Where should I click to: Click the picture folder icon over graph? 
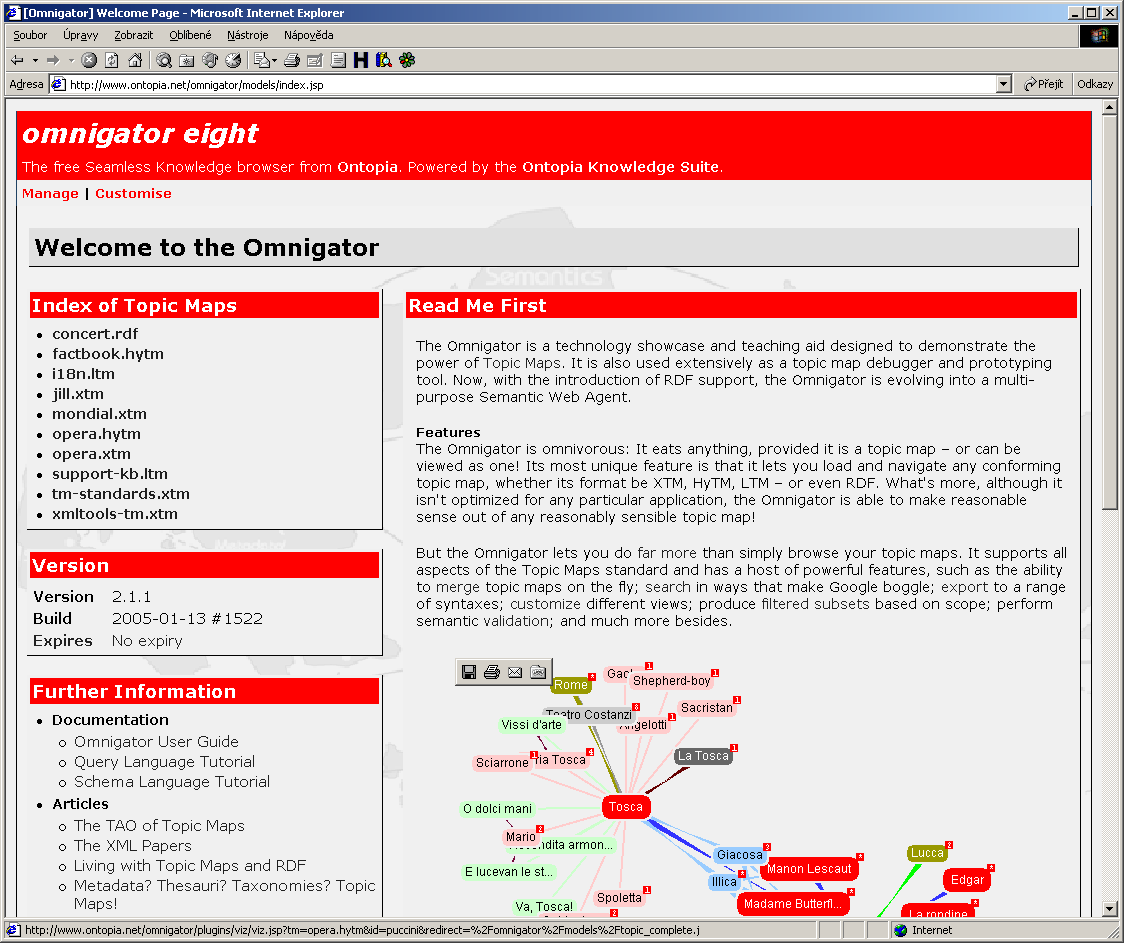[538, 672]
